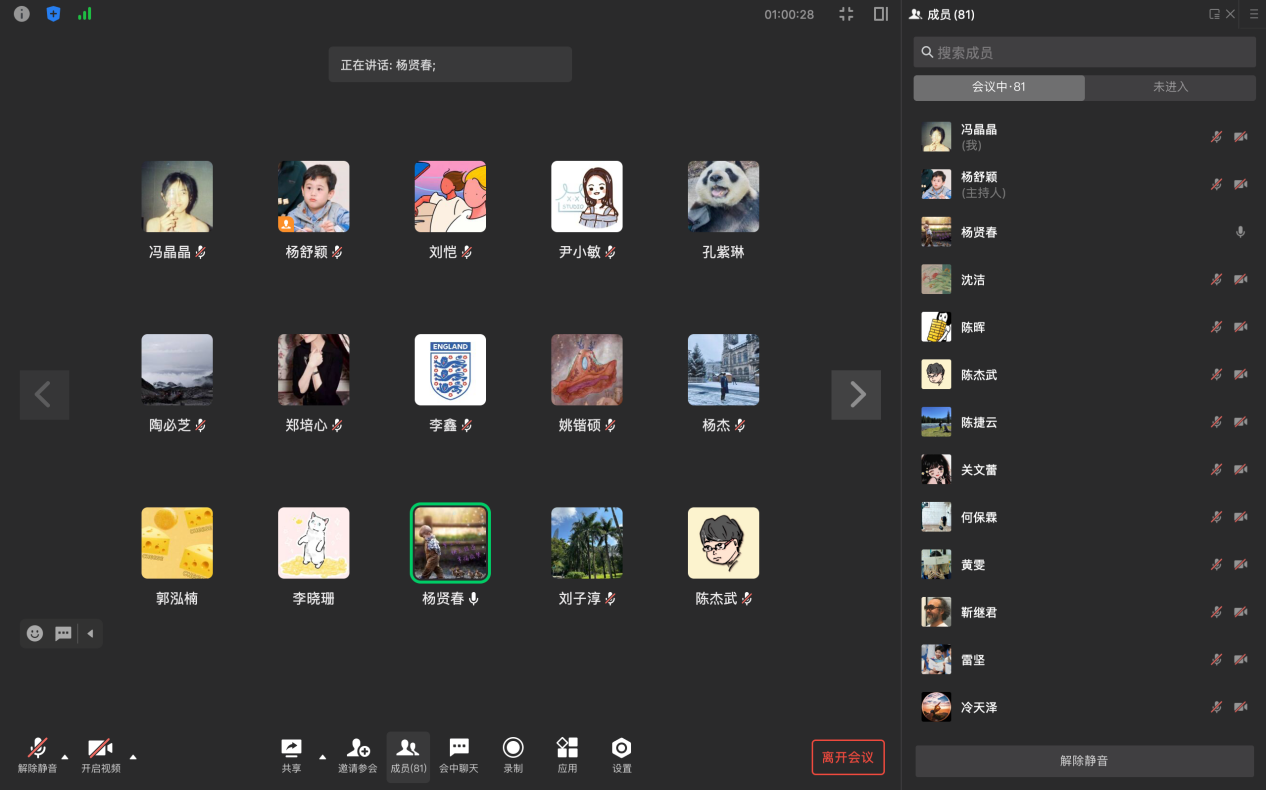The height and width of the screenshot is (790, 1266).
Task: Expand video options arrow beside 开启视频
Action: pos(133,756)
